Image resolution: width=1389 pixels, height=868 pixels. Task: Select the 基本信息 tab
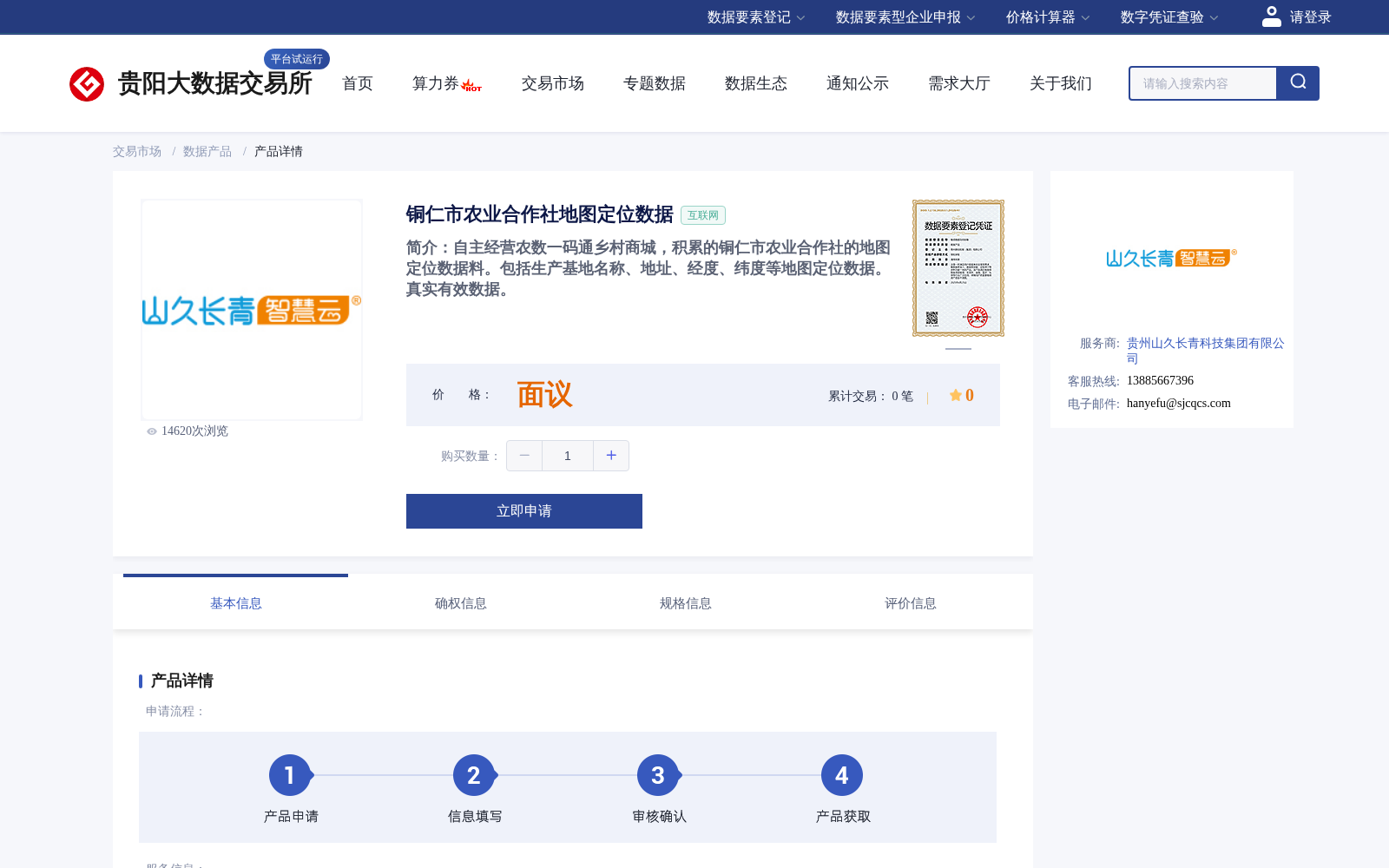point(236,603)
